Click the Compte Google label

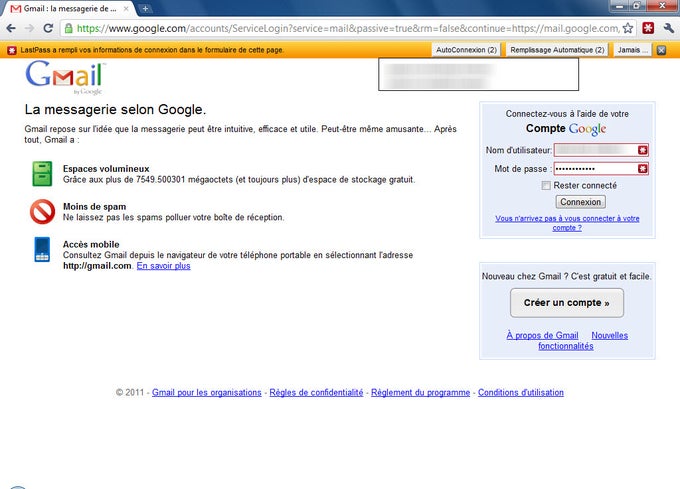pos(566,129)
